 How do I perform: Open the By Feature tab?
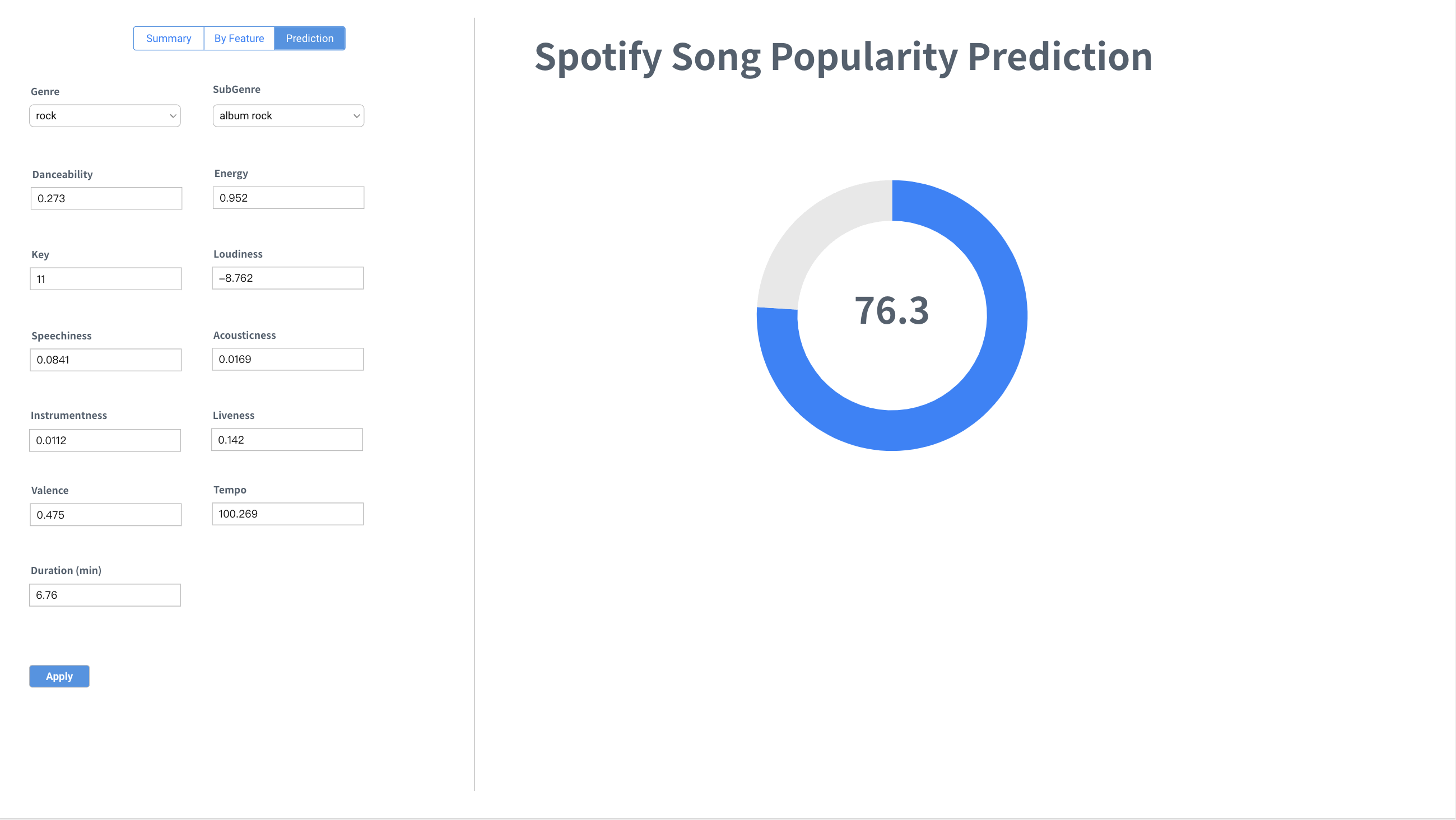(239, 39)
